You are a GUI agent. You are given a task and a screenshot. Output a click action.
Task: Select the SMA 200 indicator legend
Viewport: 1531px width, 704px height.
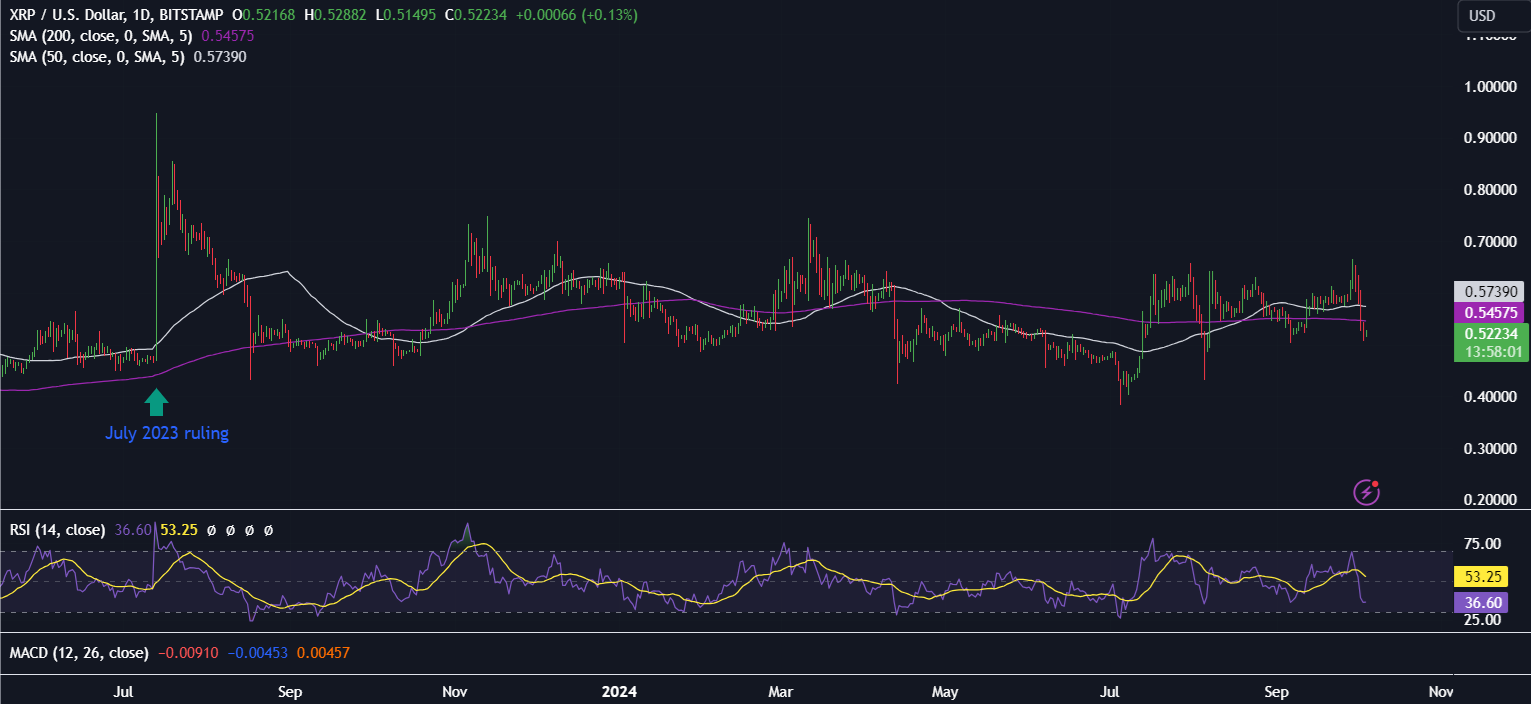coord(102,36)
